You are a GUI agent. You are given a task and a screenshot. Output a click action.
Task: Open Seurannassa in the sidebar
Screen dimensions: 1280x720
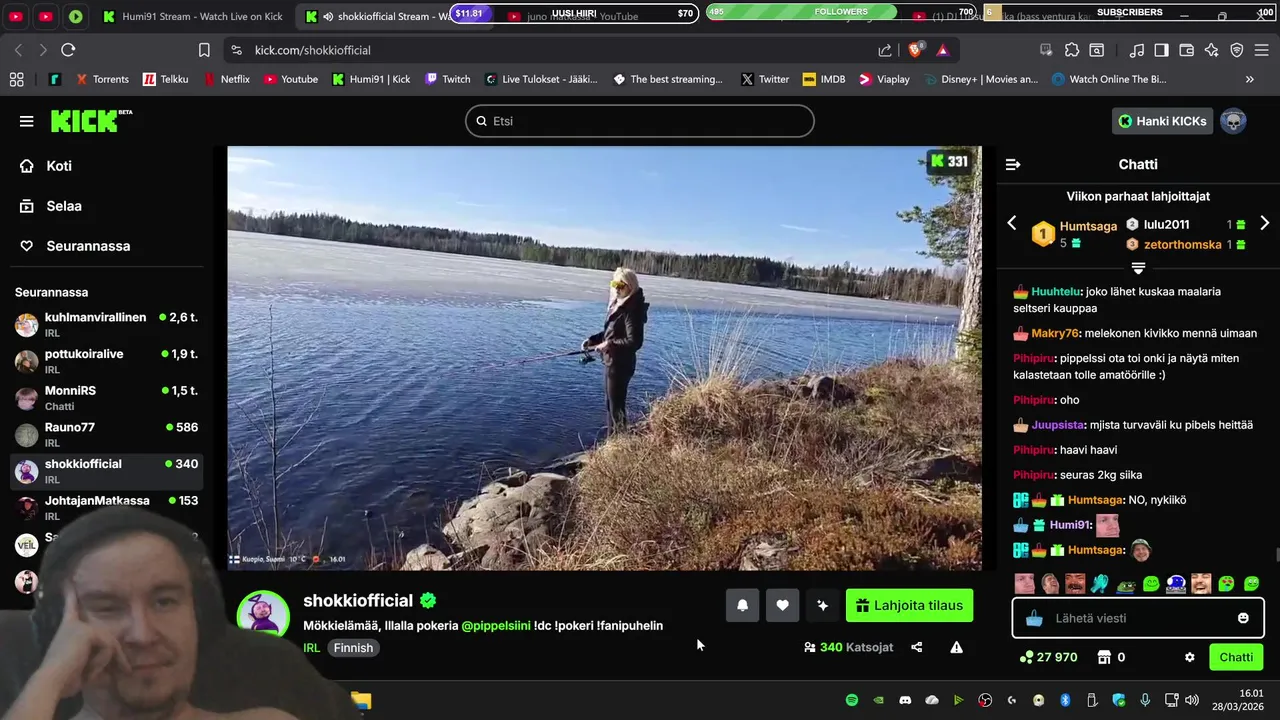tap(75, 246)
